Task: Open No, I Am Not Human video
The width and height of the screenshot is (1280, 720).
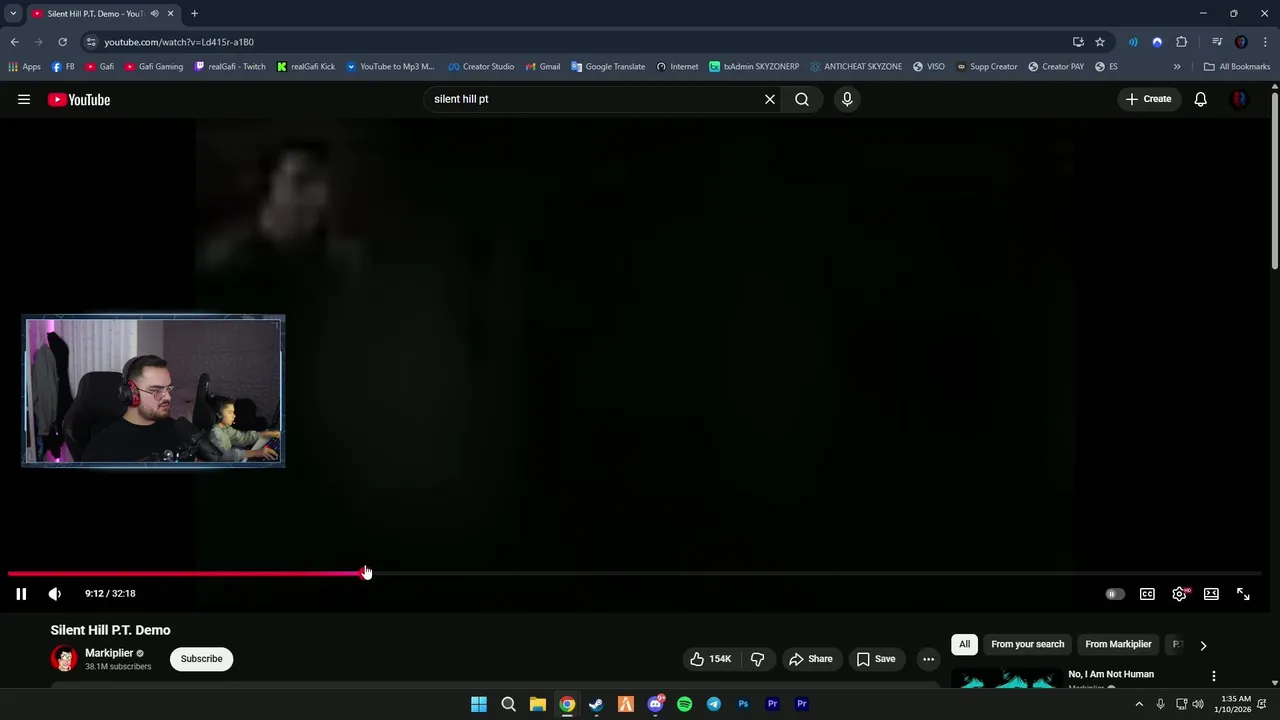Action: 1110,674
